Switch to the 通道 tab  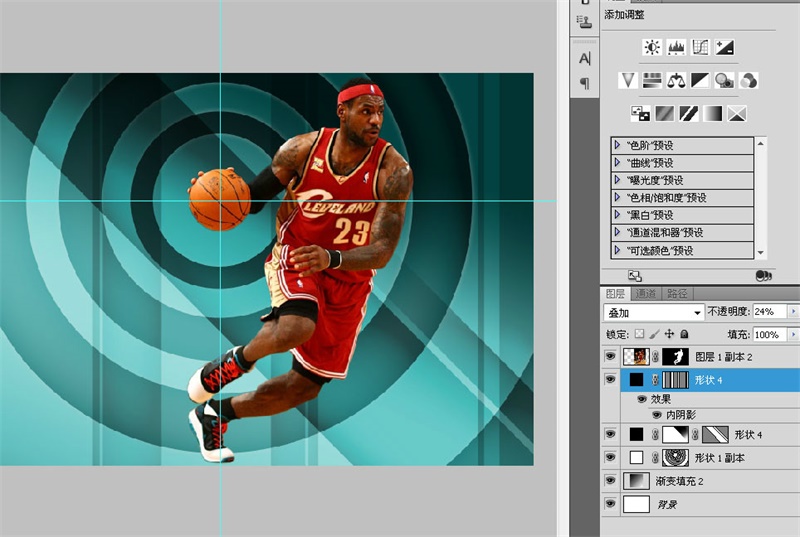pyautogui.click(x=645, y=294)
